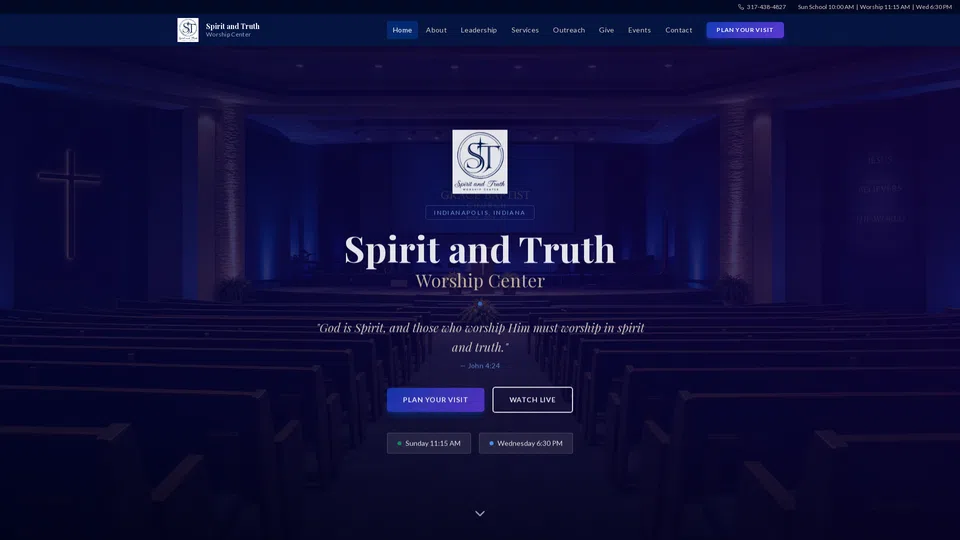Click the scroll-down chevron arrow
Screen dimensions: 960x540
click(x=480, y=513)
